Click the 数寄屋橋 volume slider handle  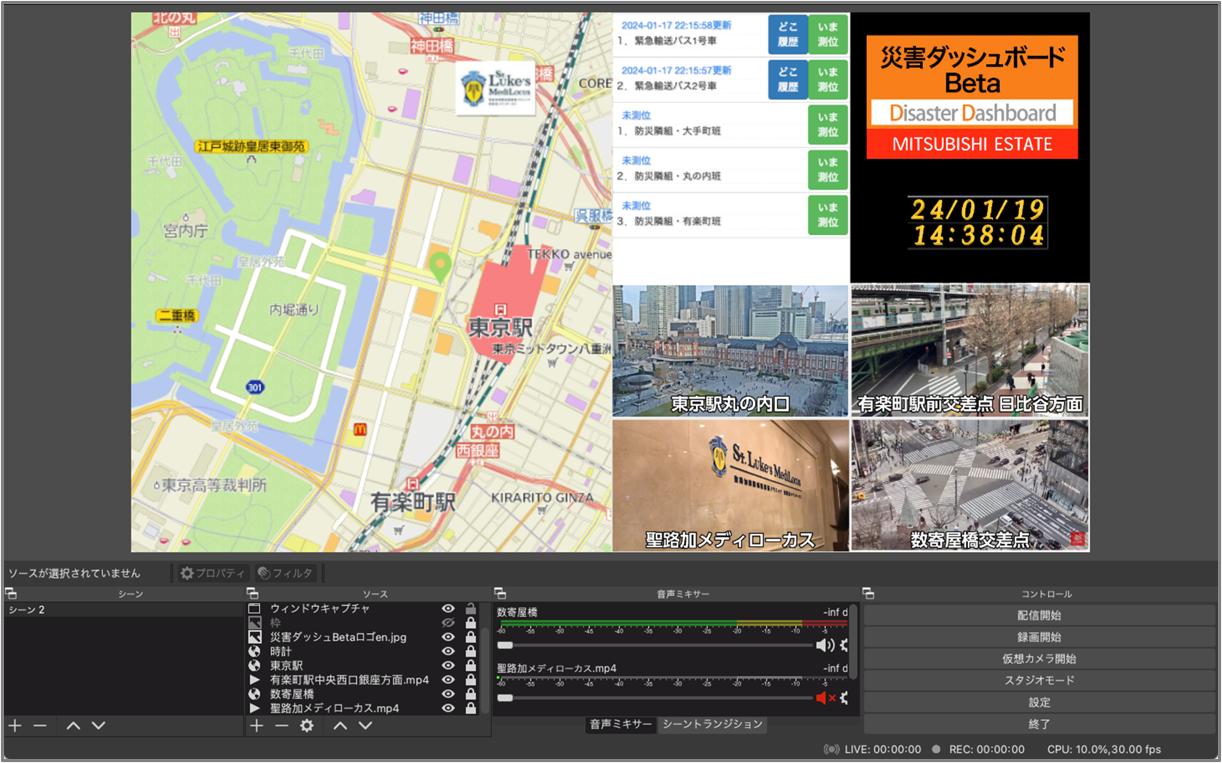[x=505, y=646]
